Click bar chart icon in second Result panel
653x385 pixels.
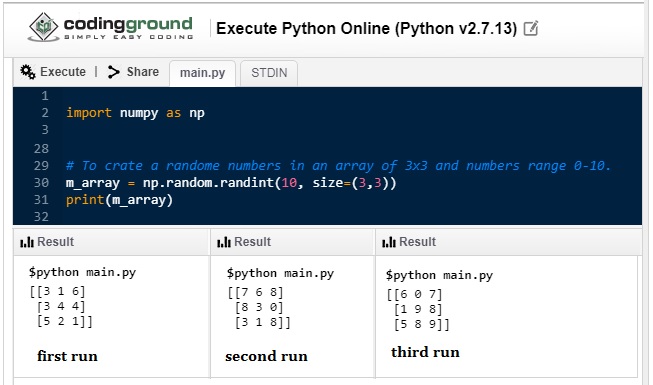224,242
